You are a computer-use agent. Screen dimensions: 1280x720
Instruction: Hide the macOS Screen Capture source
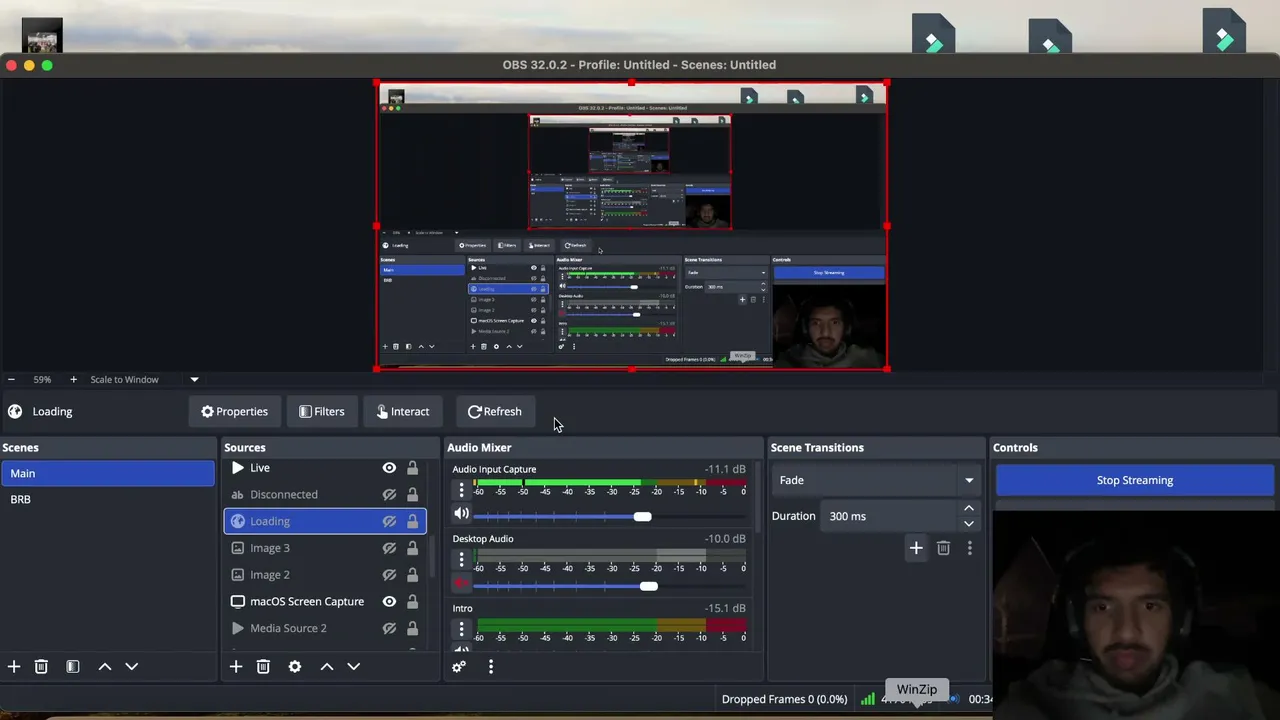(x=389, y=602)
